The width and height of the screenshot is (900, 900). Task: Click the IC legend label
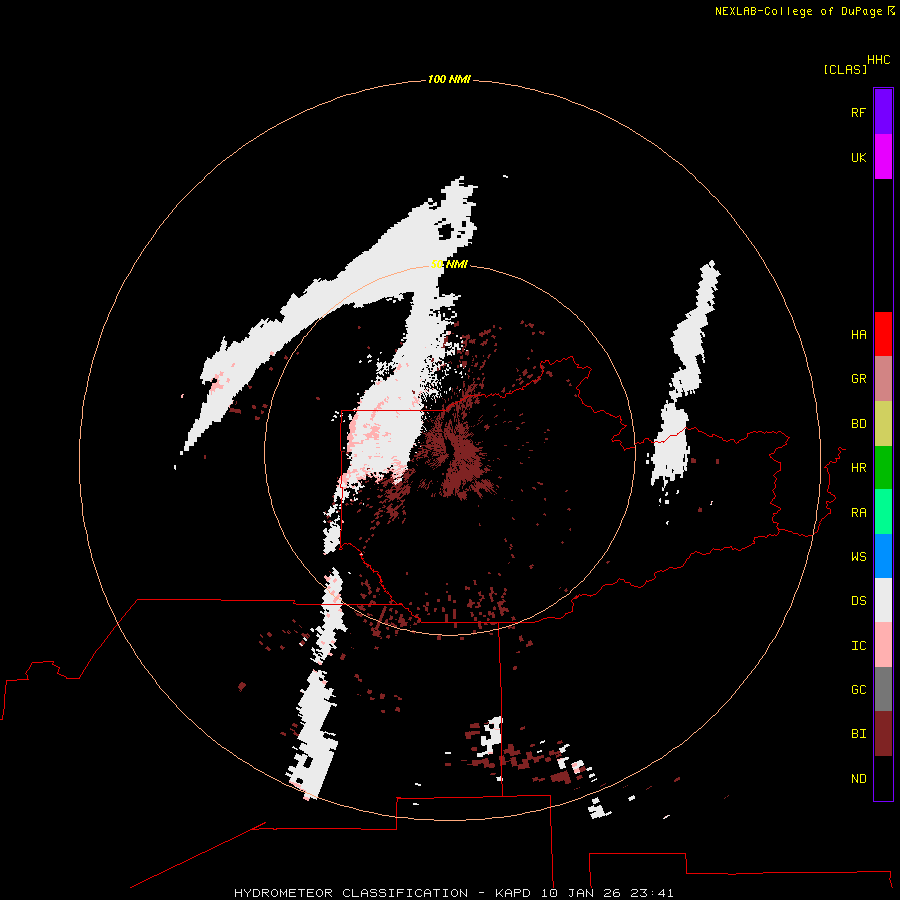click(858, 646)
